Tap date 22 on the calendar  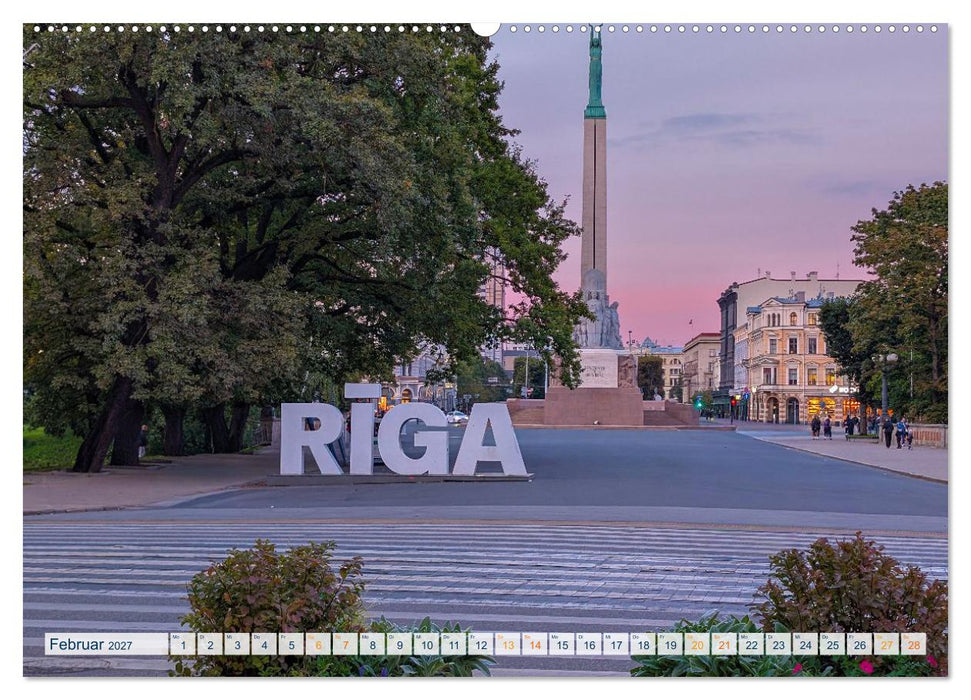pyautogui.click(x=752, y=644)
